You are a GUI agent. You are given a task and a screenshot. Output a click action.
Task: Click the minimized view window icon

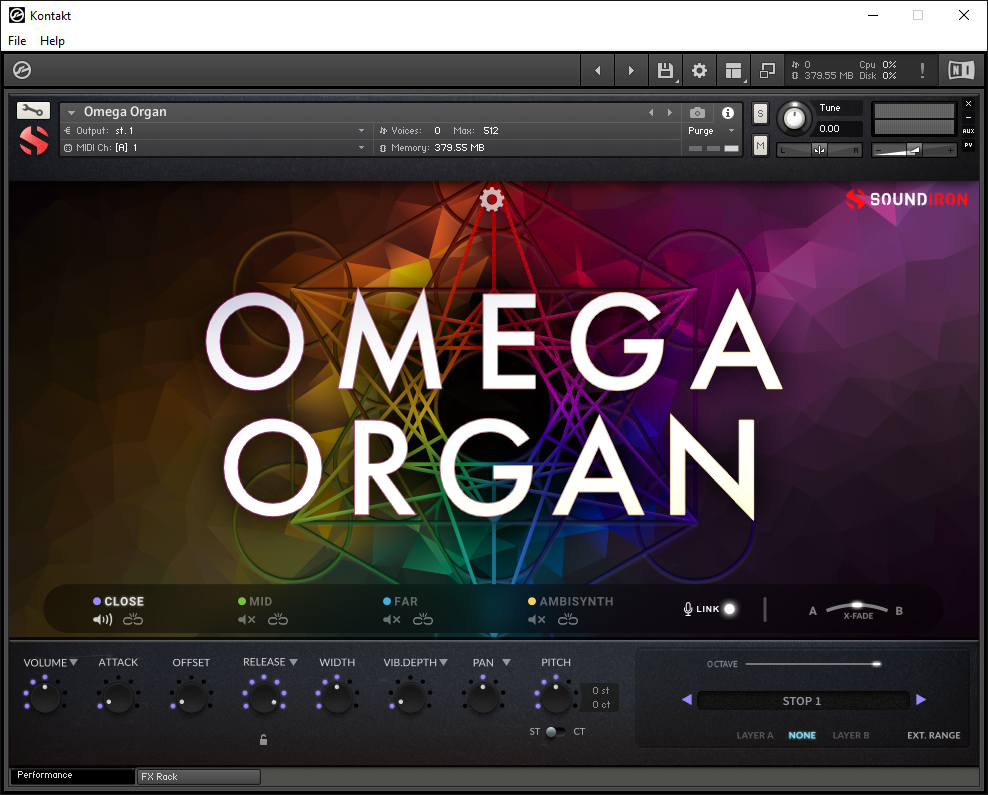tap(767, 70)
